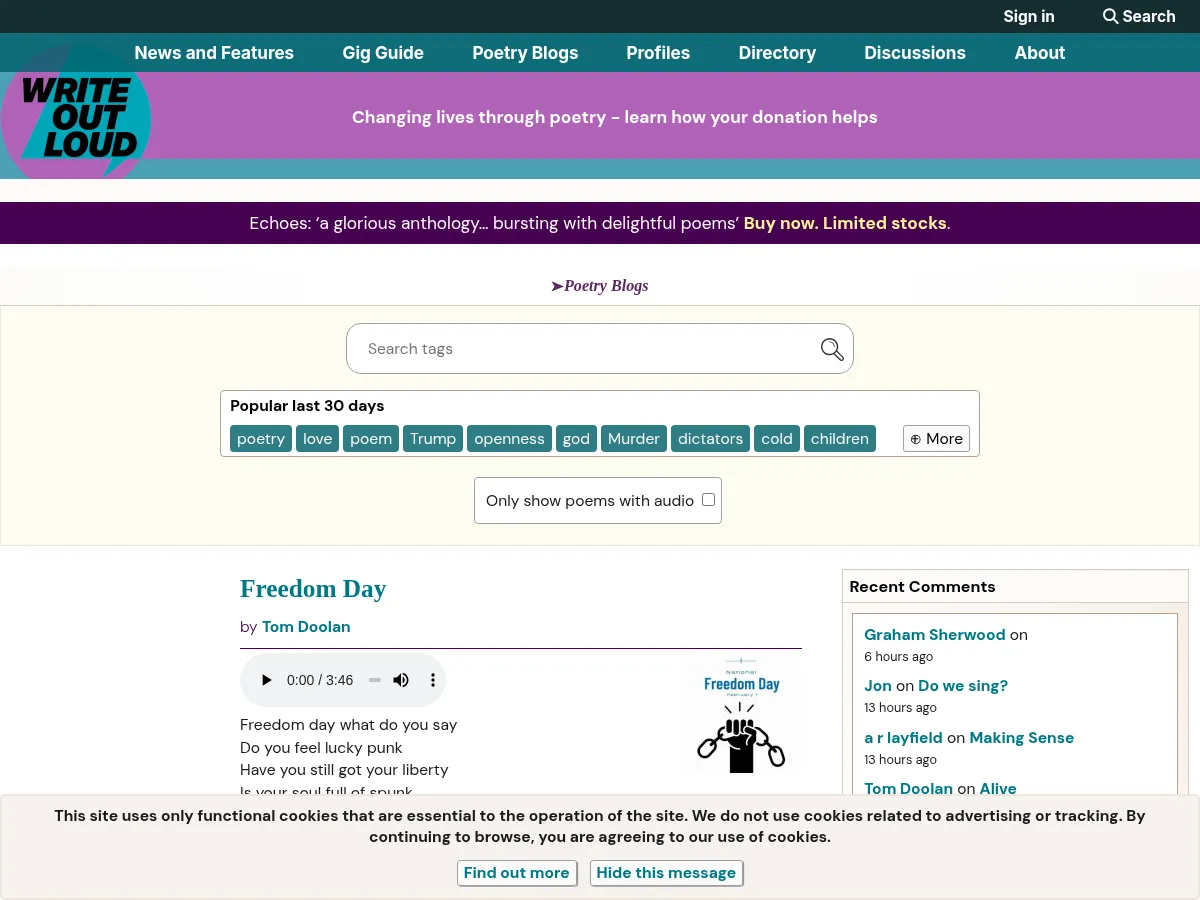Mute the audio player volume
Image resolution: width=1200 pixels, height=900 pixels.
pyautogui.click(x=401, y=680)
